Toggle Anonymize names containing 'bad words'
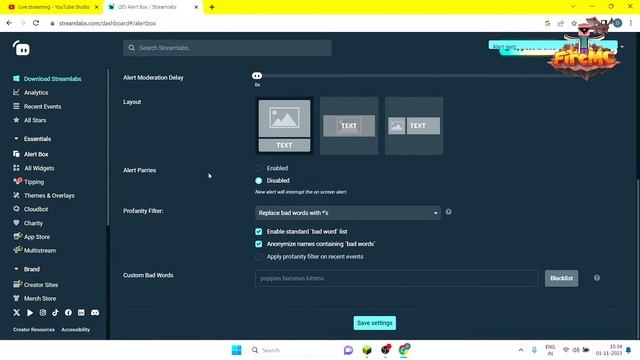This screenshot has width=640, height=360. (x=259, y=244)
